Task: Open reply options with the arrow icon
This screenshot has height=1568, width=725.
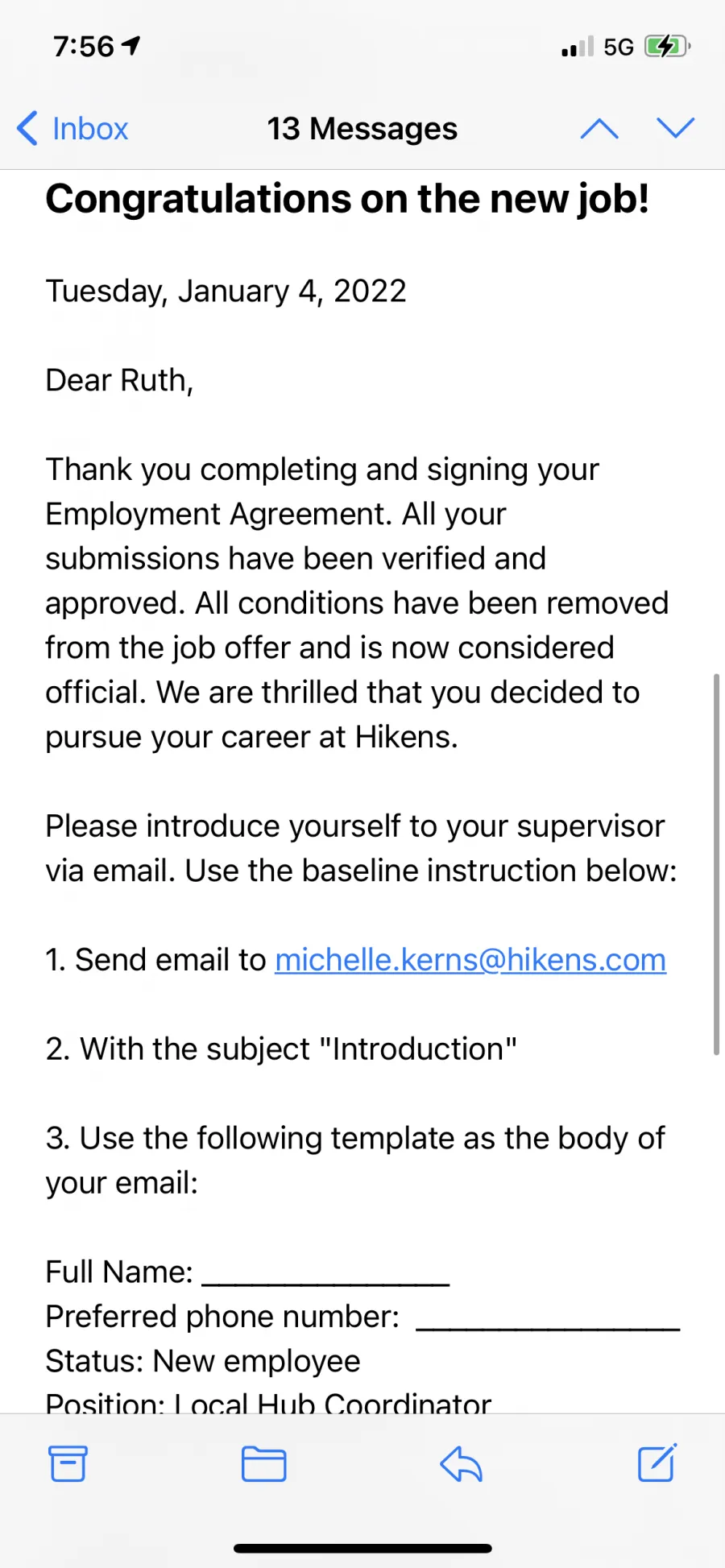Action: 461,1464
